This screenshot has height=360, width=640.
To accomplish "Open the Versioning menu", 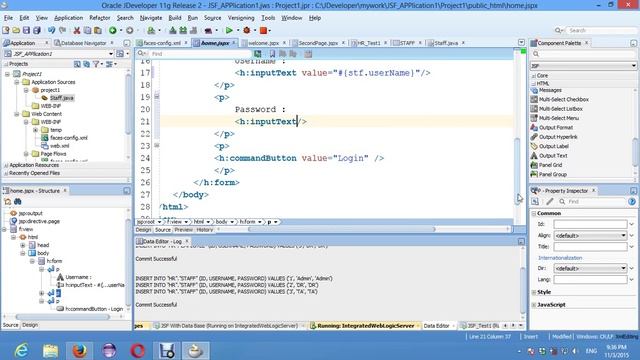I will coord(241,18).
